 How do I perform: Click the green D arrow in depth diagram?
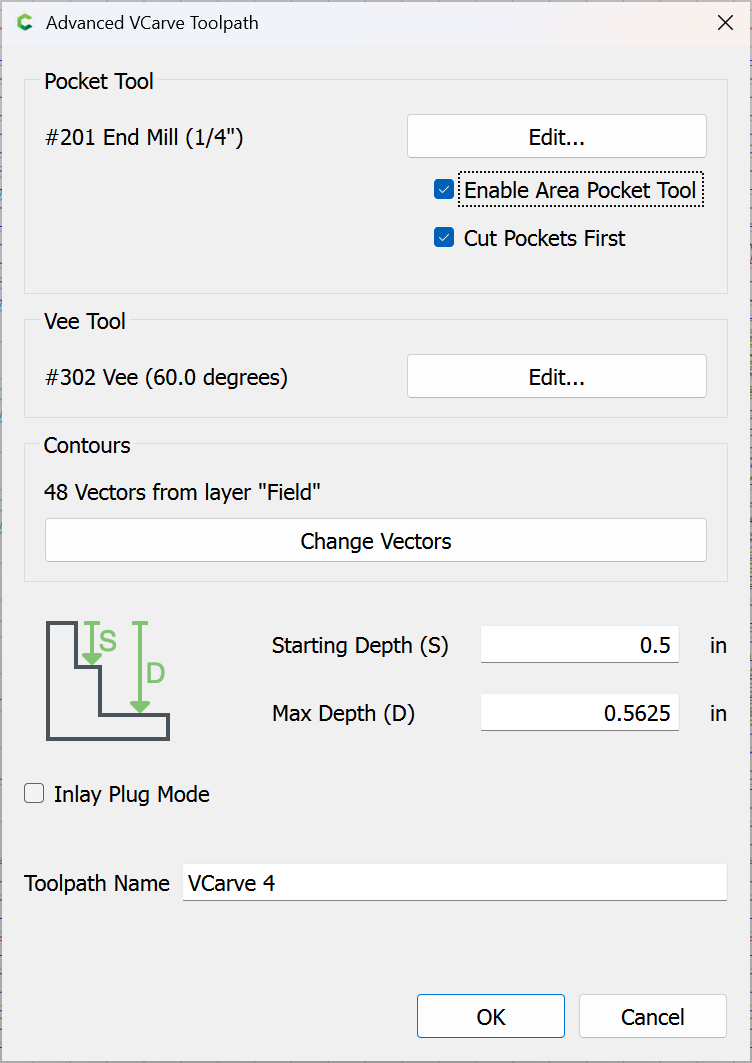pyautogui.click(x=140, y=668)
